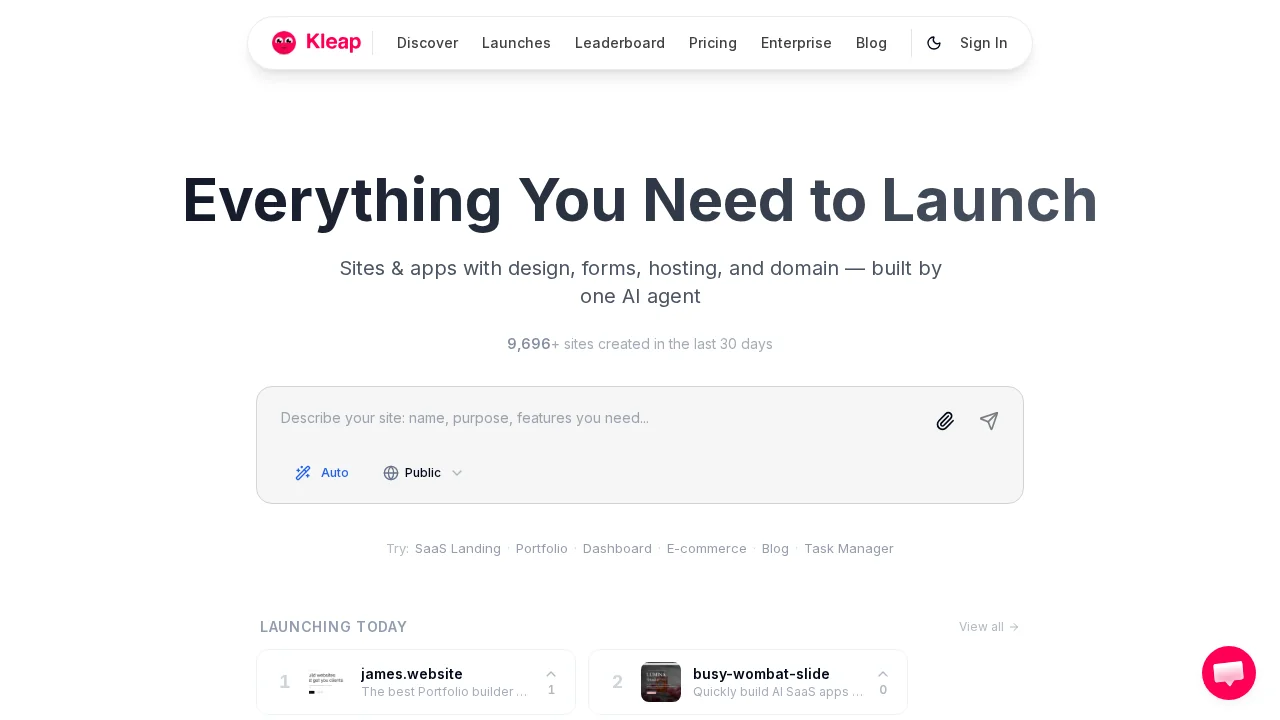
Task: Open the Discover menu item
Action: [x=427, y=43]
